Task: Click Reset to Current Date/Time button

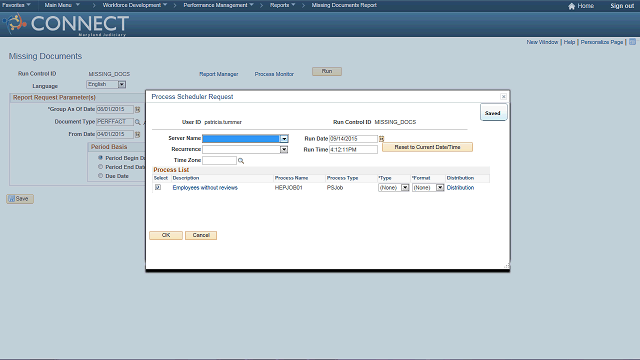Action: point(427,147)
